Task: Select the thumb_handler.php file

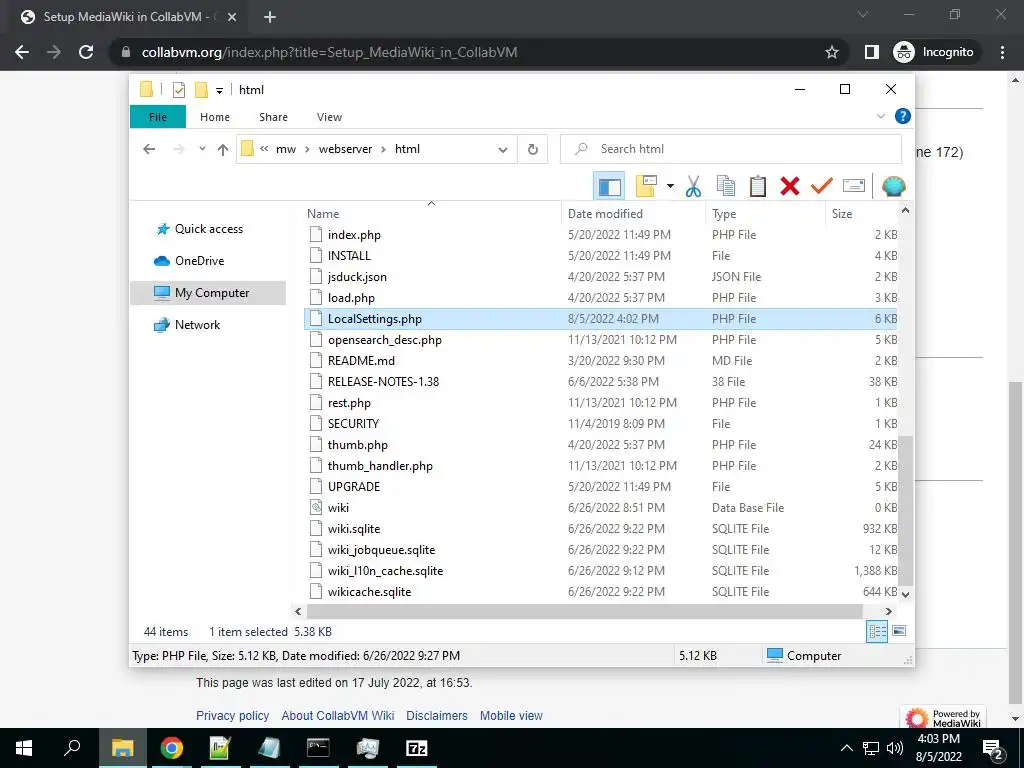Action: 380,466
